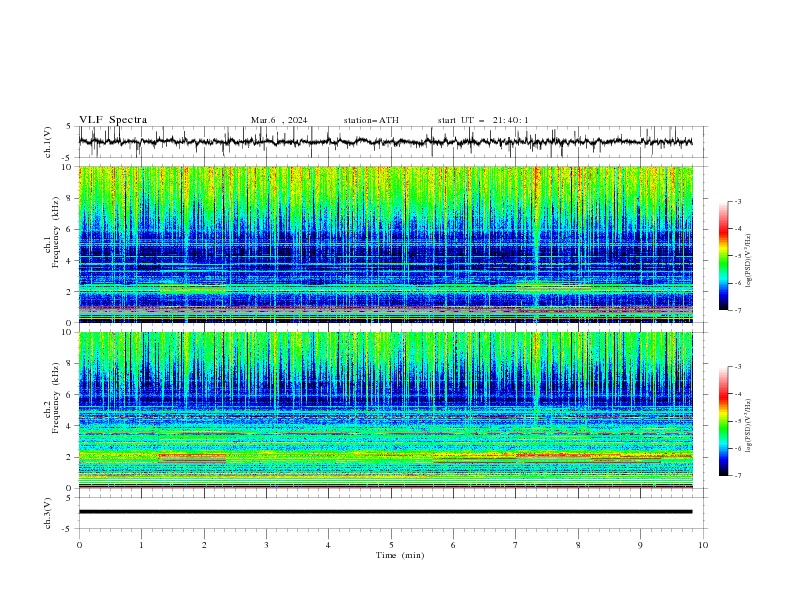The width and height of the screenshot is (792, 612).
Task: Click the "VLF Spectra" title text
Action: click(113, 120)
